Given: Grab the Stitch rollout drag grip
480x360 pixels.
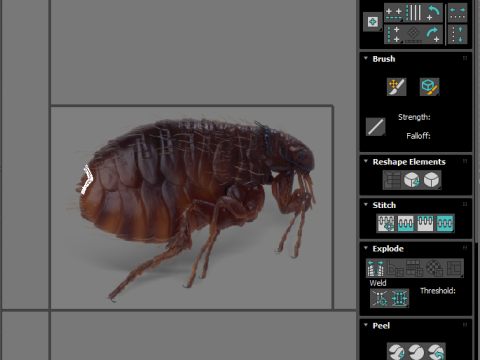Looking at the screenshot, I should (465, 204).
